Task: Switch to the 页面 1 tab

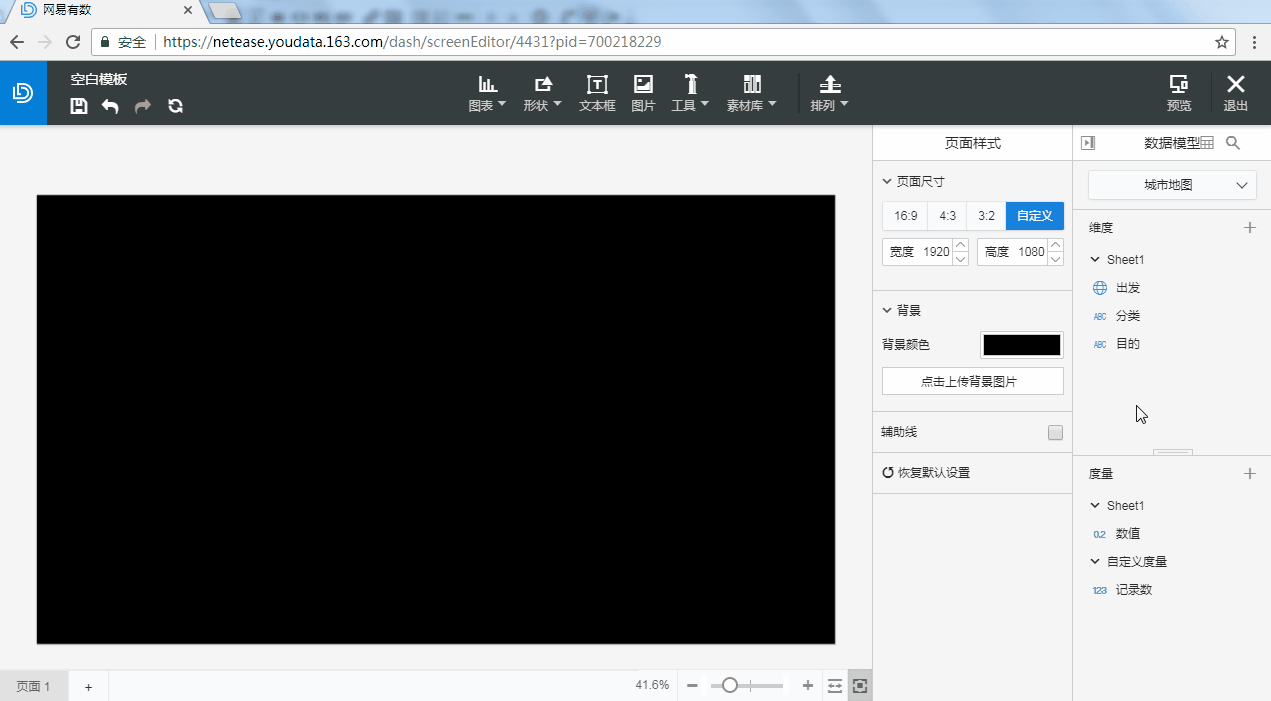Action: click(x=34, y=686)
